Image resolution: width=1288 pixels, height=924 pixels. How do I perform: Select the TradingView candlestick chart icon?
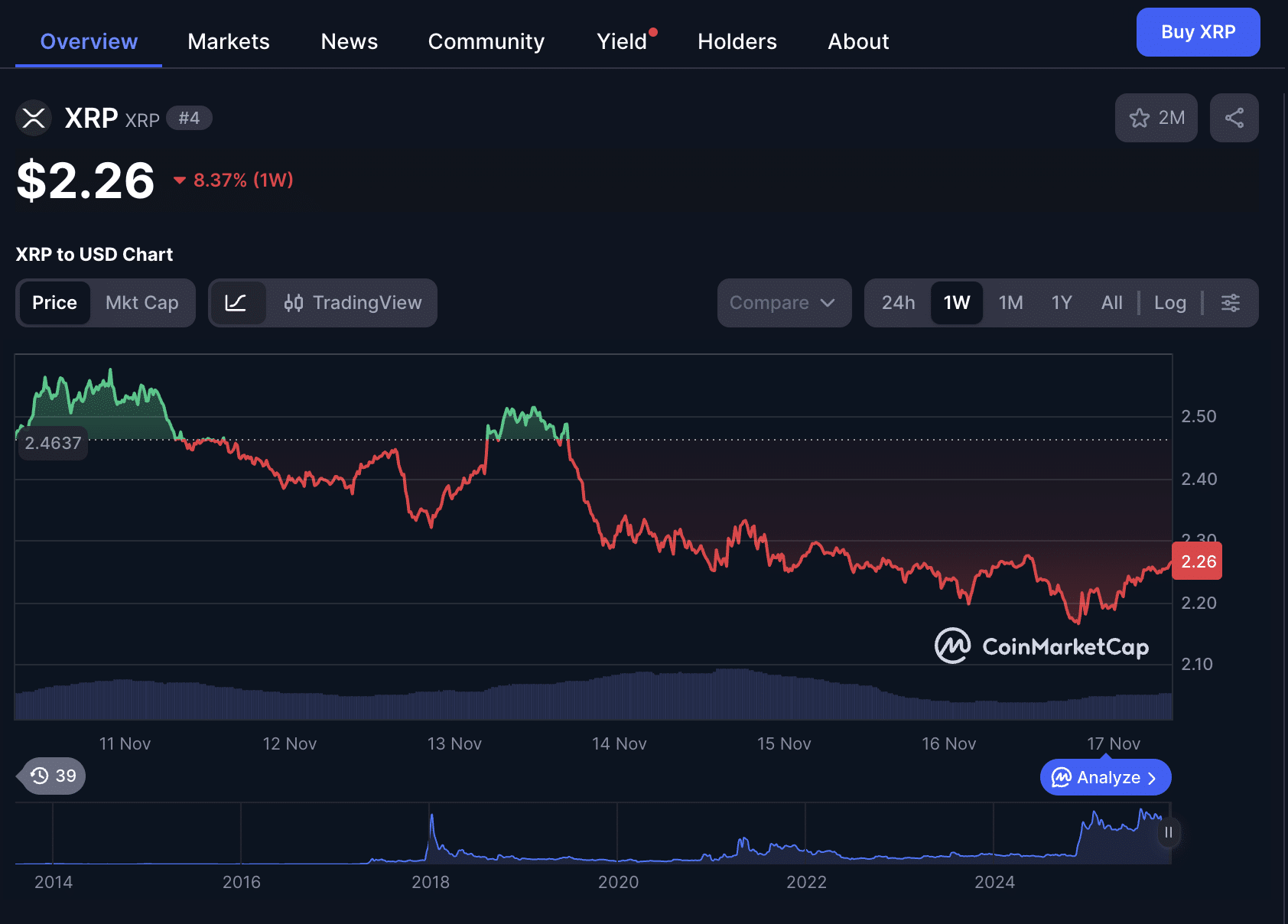coord(294,303)
